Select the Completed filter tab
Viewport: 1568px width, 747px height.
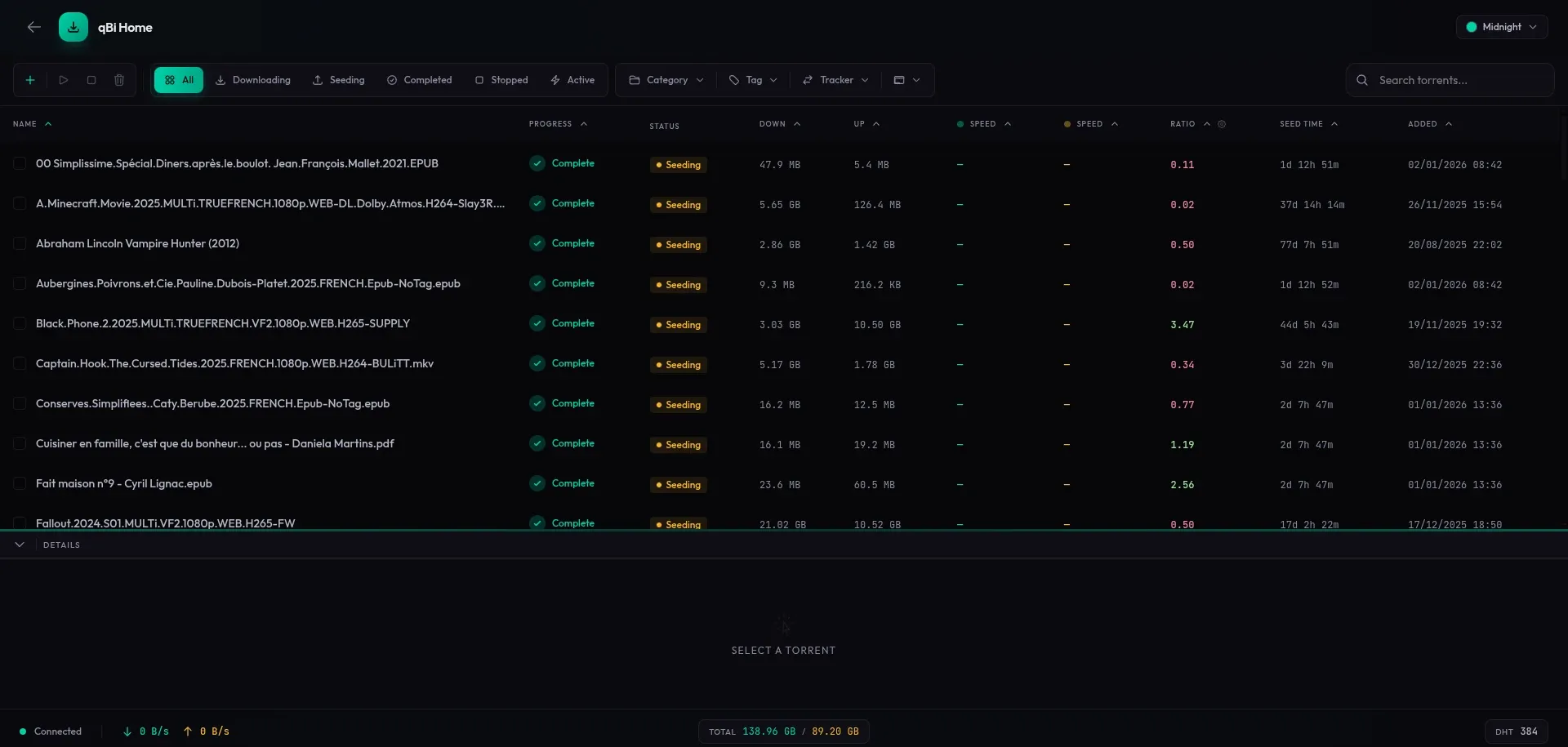click(419, 80)
